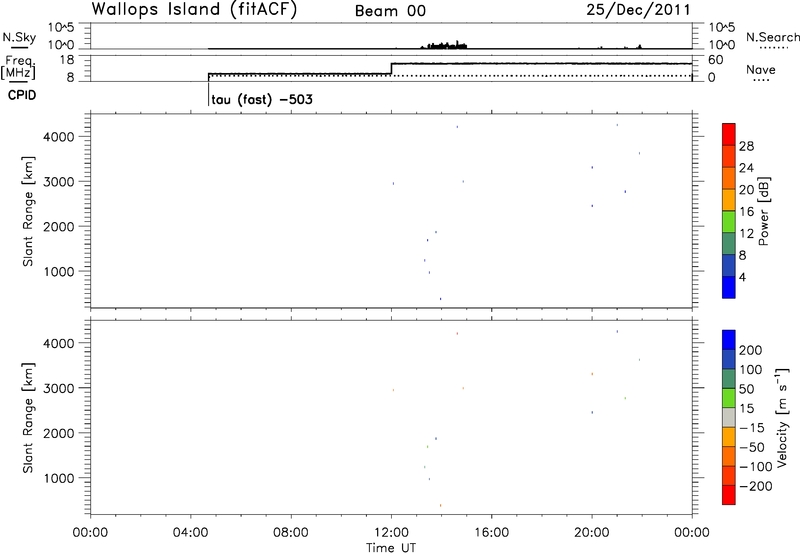The image size is (800, 554).
Task: Click the "60" tick of the Nave axis
Action: pos(715,60)
